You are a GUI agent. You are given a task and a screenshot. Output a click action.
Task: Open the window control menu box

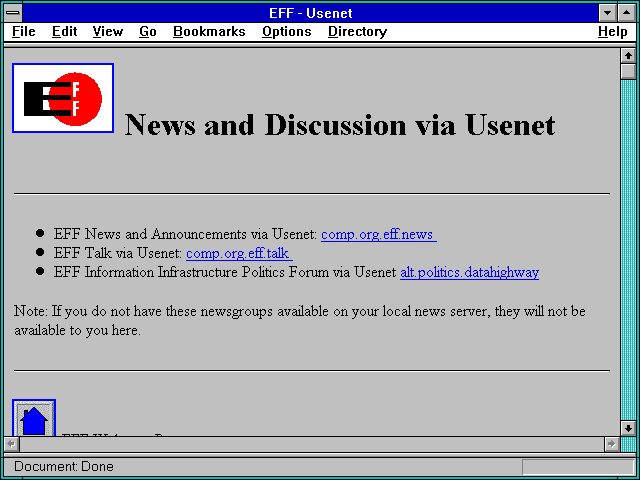coord(13,13)
